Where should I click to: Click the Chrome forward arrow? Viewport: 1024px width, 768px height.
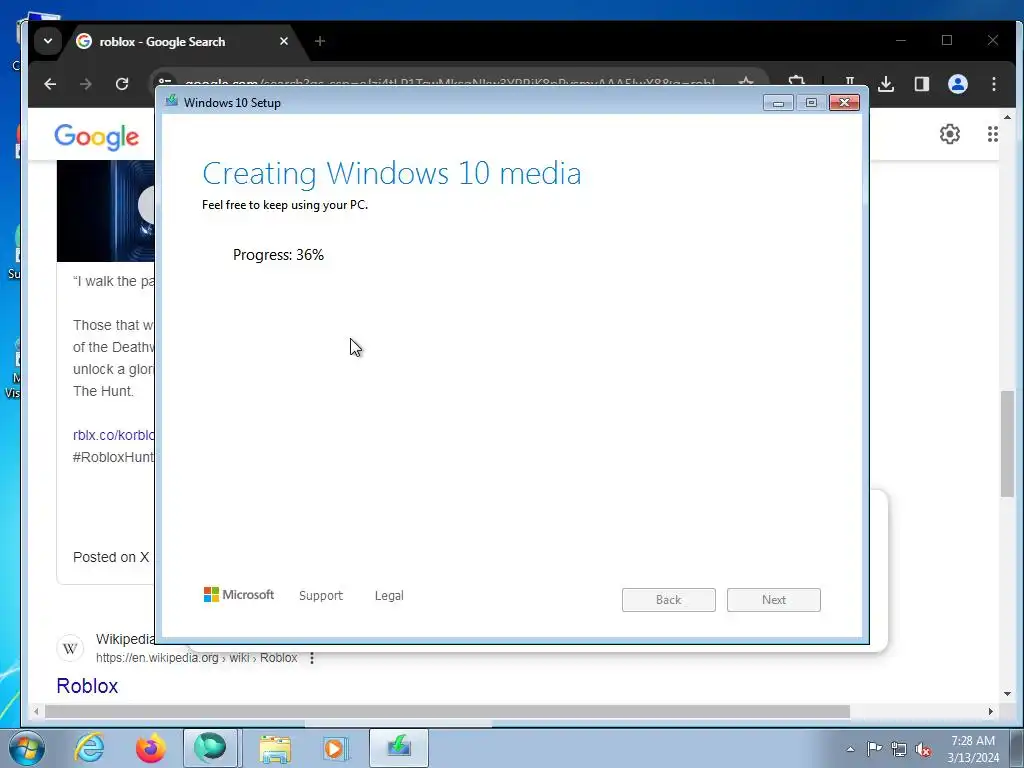tap(86, 84)
